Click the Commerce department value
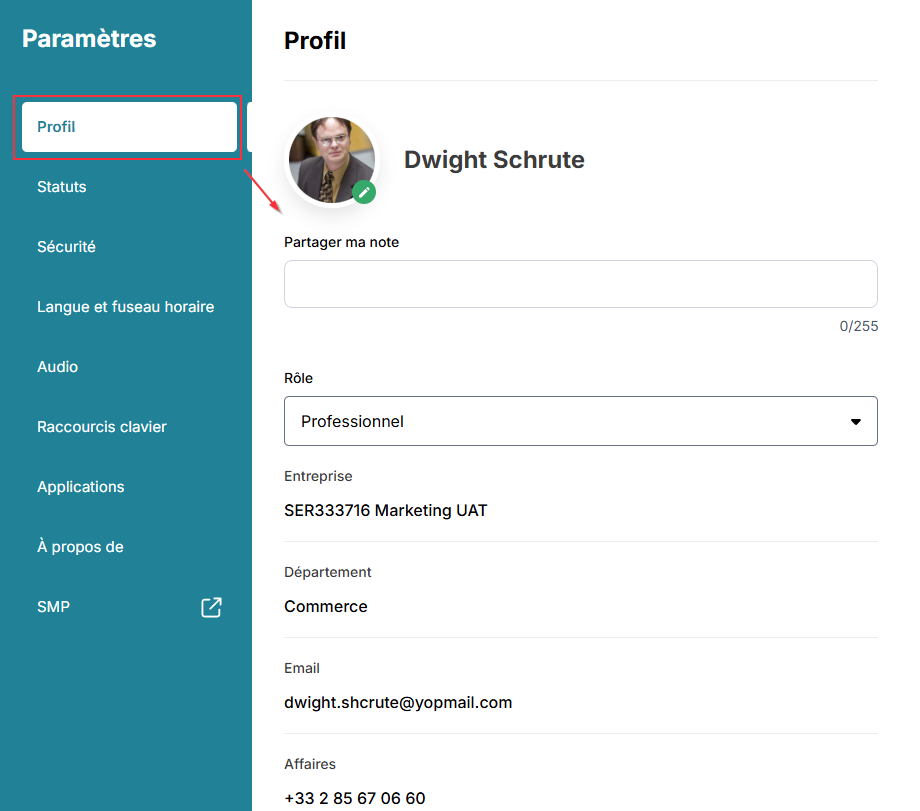920x811 pixels. [x=326, y=606]
